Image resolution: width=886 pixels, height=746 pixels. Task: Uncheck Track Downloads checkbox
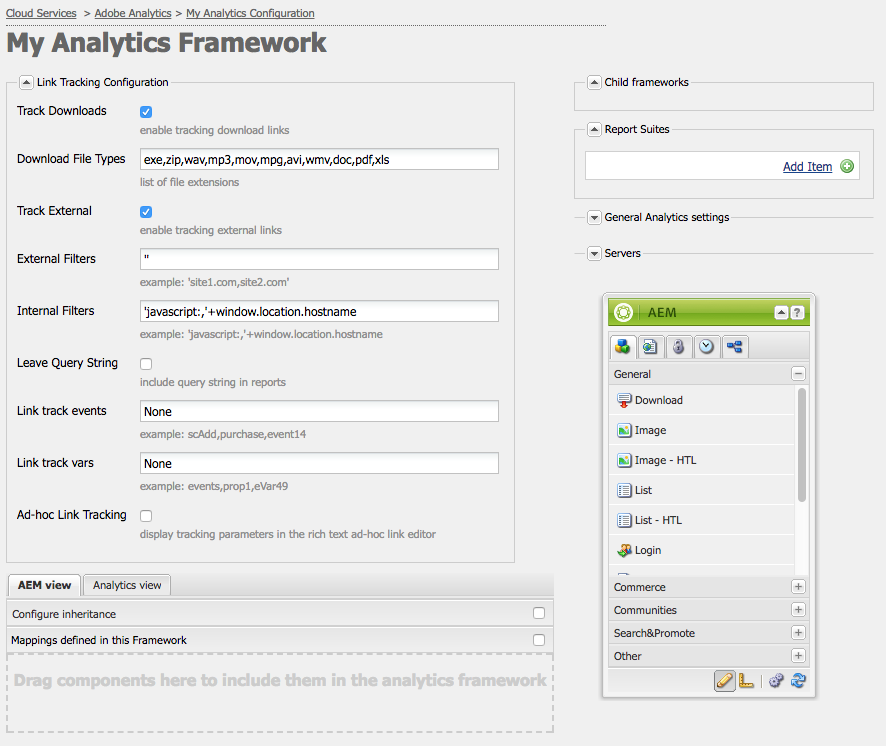point(146,112)
